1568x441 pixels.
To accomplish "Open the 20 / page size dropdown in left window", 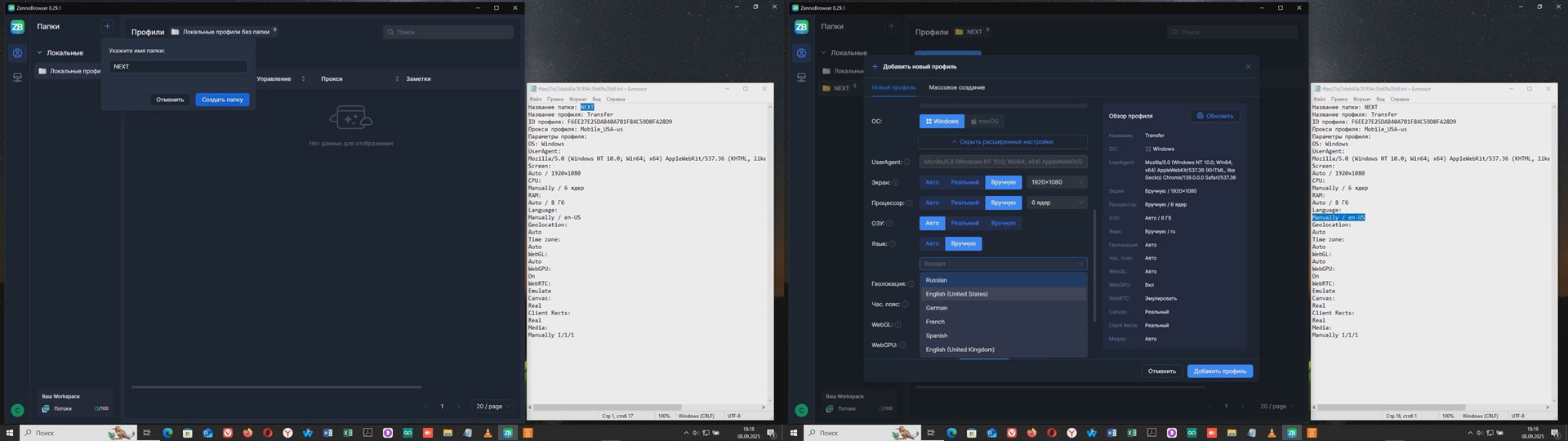I will [493, 406].
